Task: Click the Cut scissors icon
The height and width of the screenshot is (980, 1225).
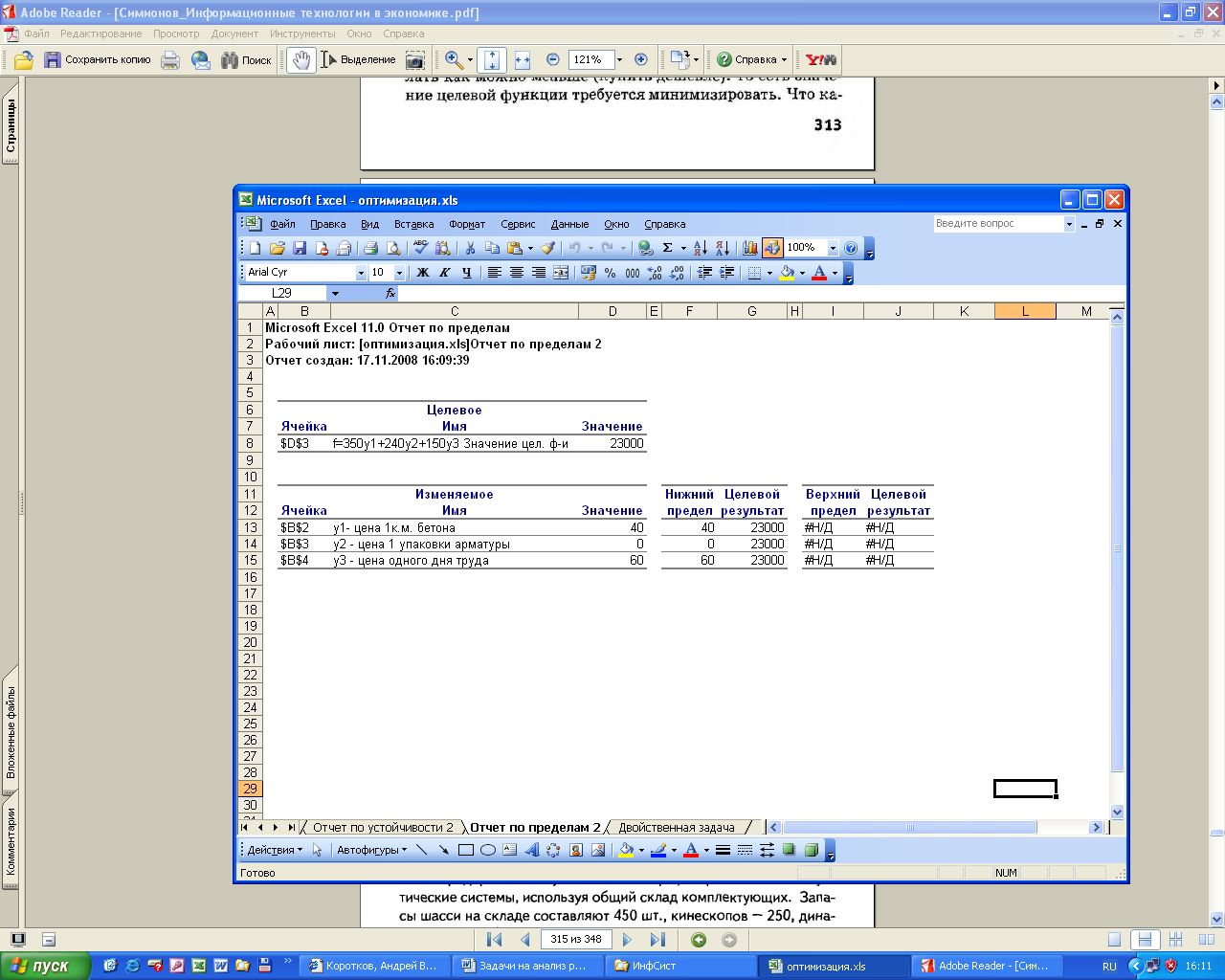Action: tap(470, 248)
